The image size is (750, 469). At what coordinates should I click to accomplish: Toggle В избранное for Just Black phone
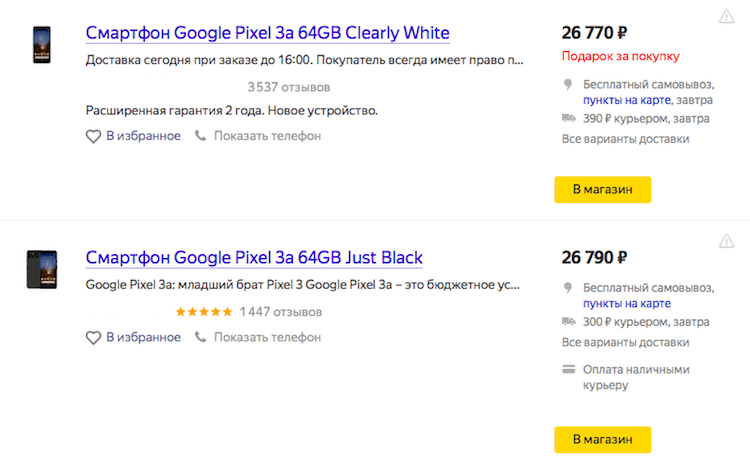click(143, 337)
